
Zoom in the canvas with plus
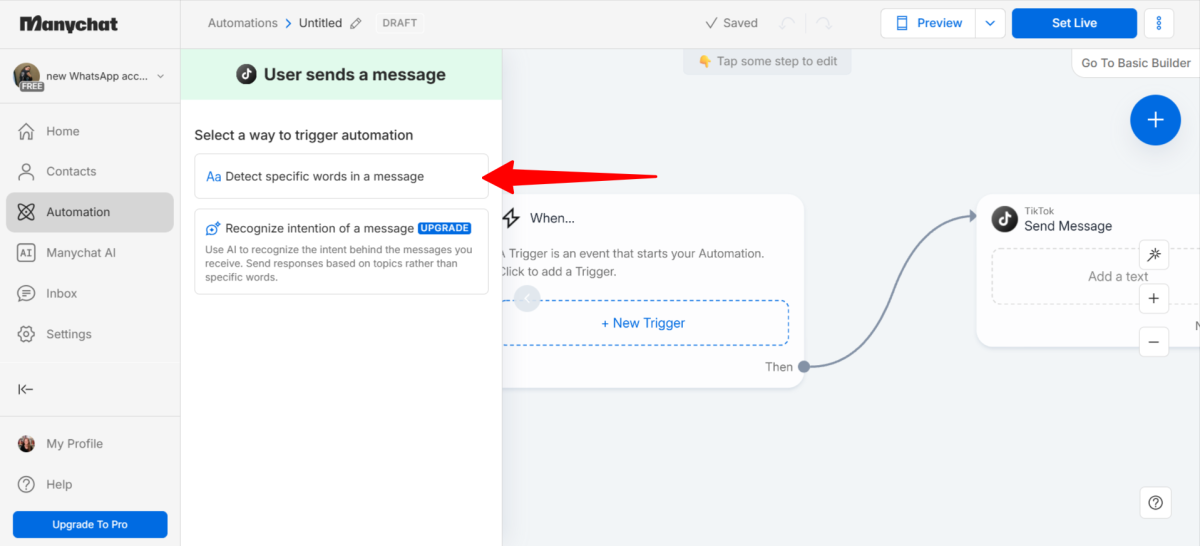point(1153,298)
